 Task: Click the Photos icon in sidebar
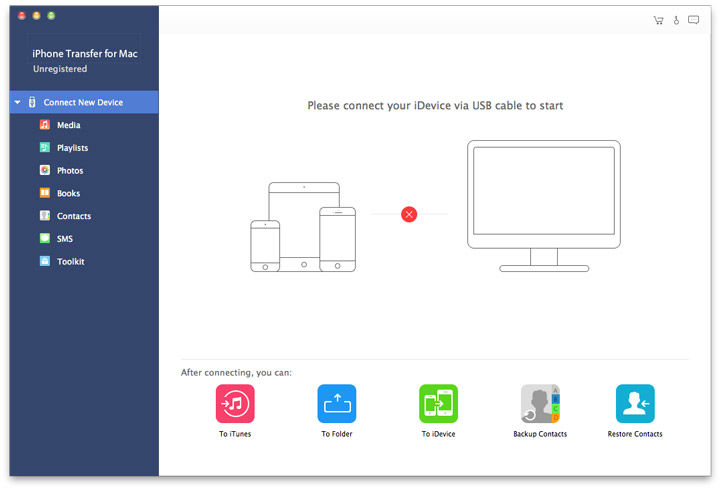coord(45,170)
